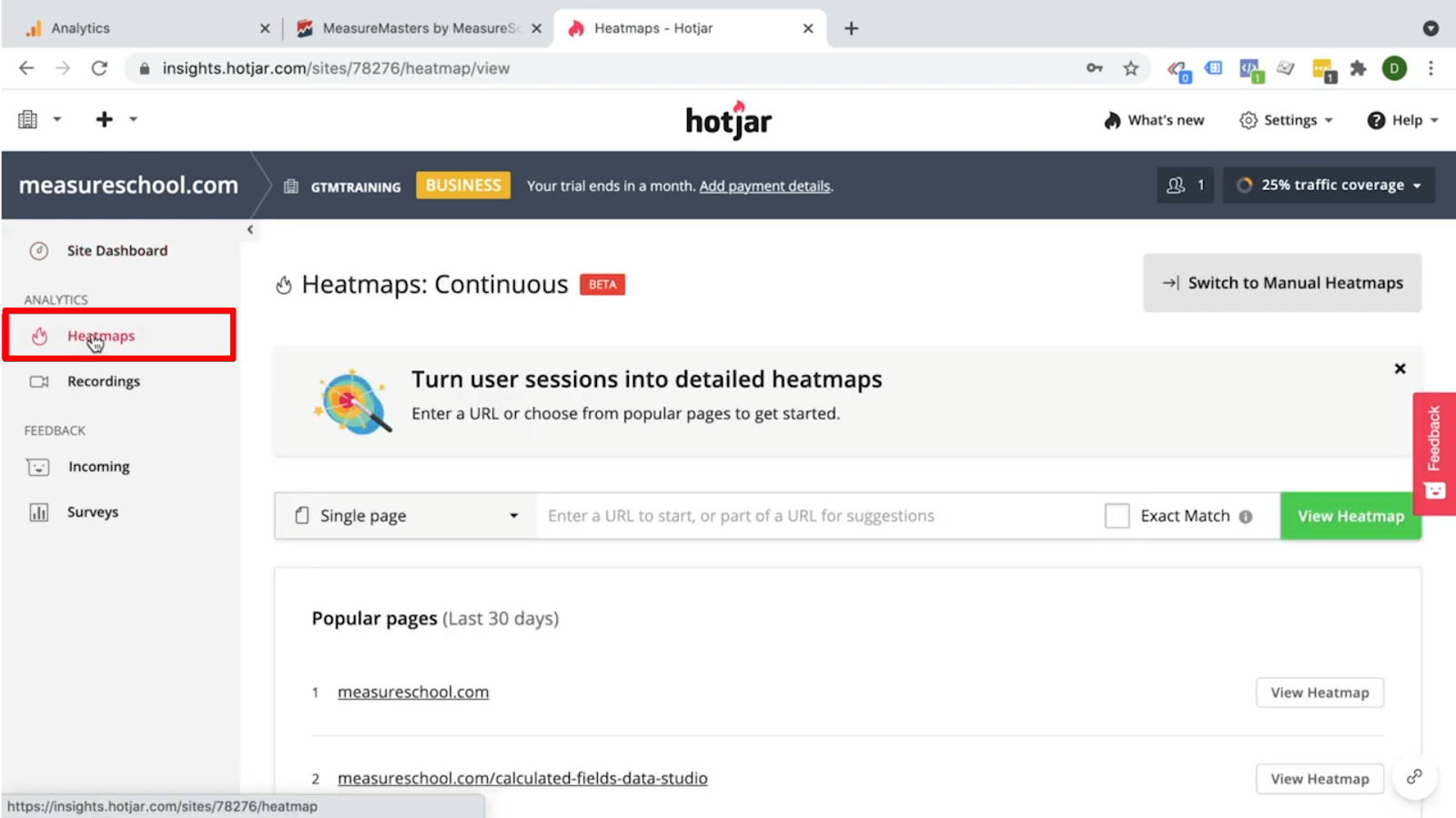
Task: Click the round link icon button
Action: coord(1414,777)
